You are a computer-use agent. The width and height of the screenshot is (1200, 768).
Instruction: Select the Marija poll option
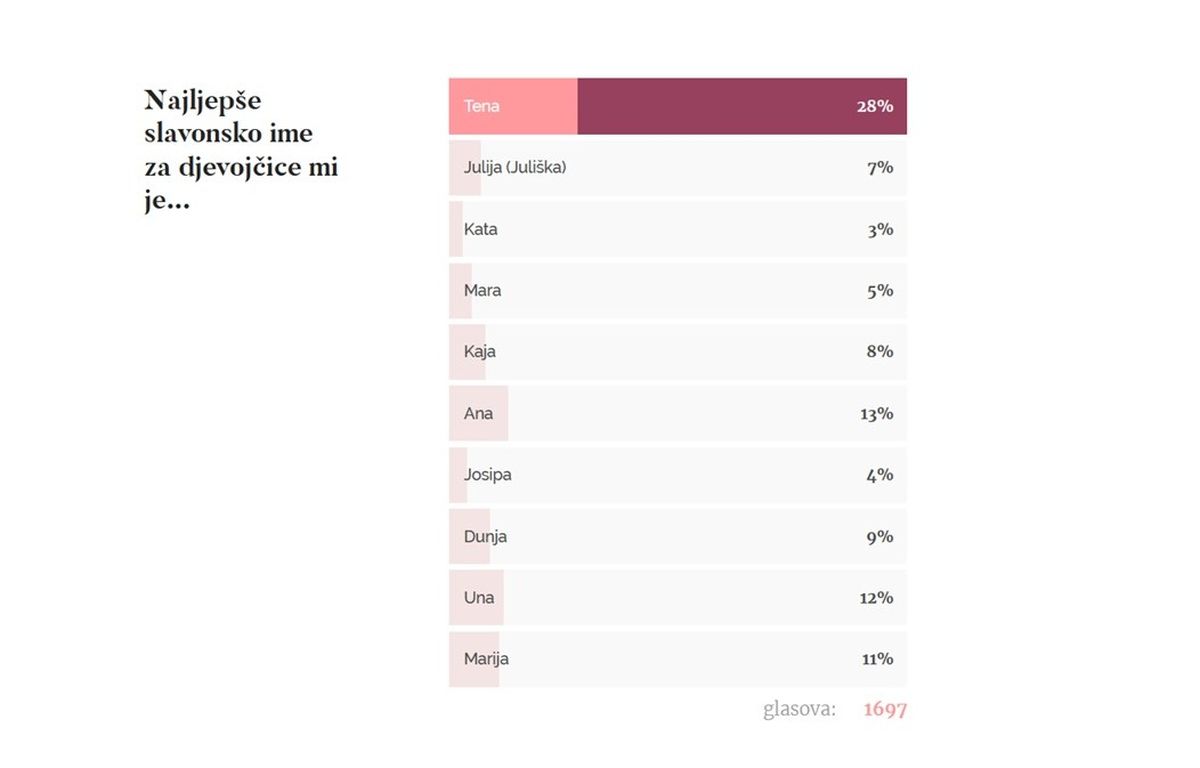pos(487,659)
